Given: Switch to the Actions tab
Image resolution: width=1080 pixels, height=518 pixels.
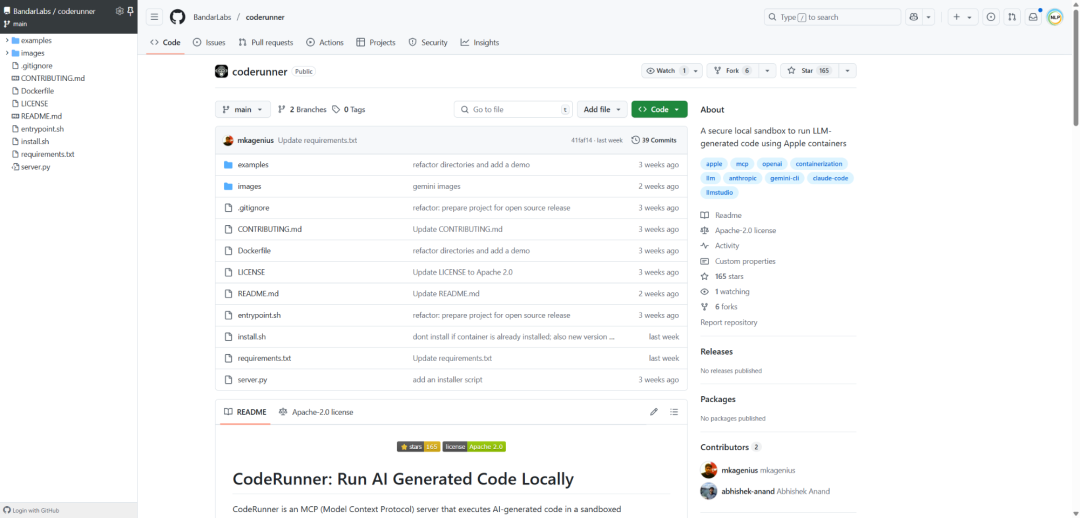Looking at the screenshot, I should tap(324, 43).
